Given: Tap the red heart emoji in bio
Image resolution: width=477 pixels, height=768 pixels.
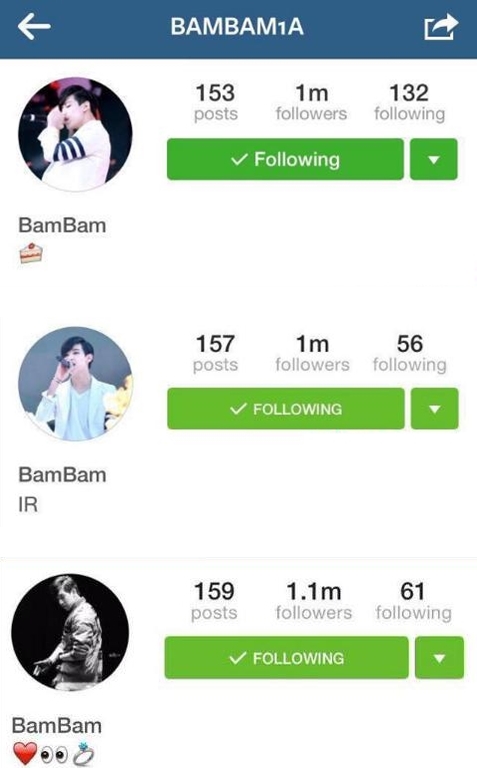Looking at the screenshot, I should 25,753.
